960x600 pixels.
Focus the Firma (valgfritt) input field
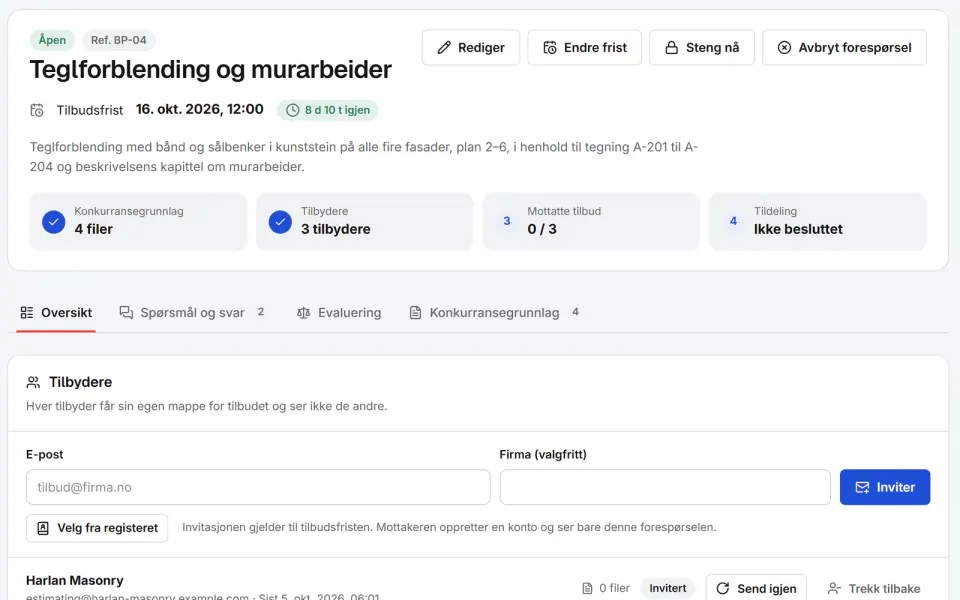665,487
